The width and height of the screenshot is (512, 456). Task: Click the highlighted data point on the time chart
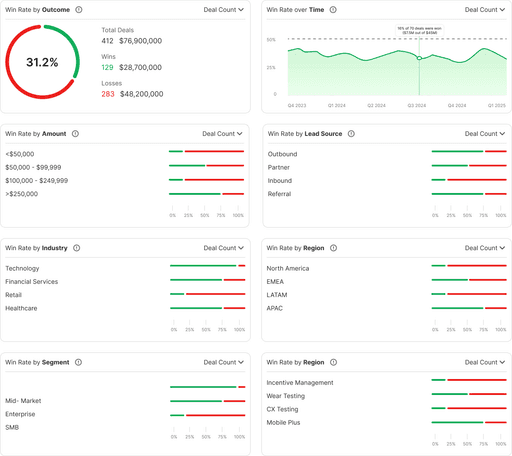(x=419, y=58)
